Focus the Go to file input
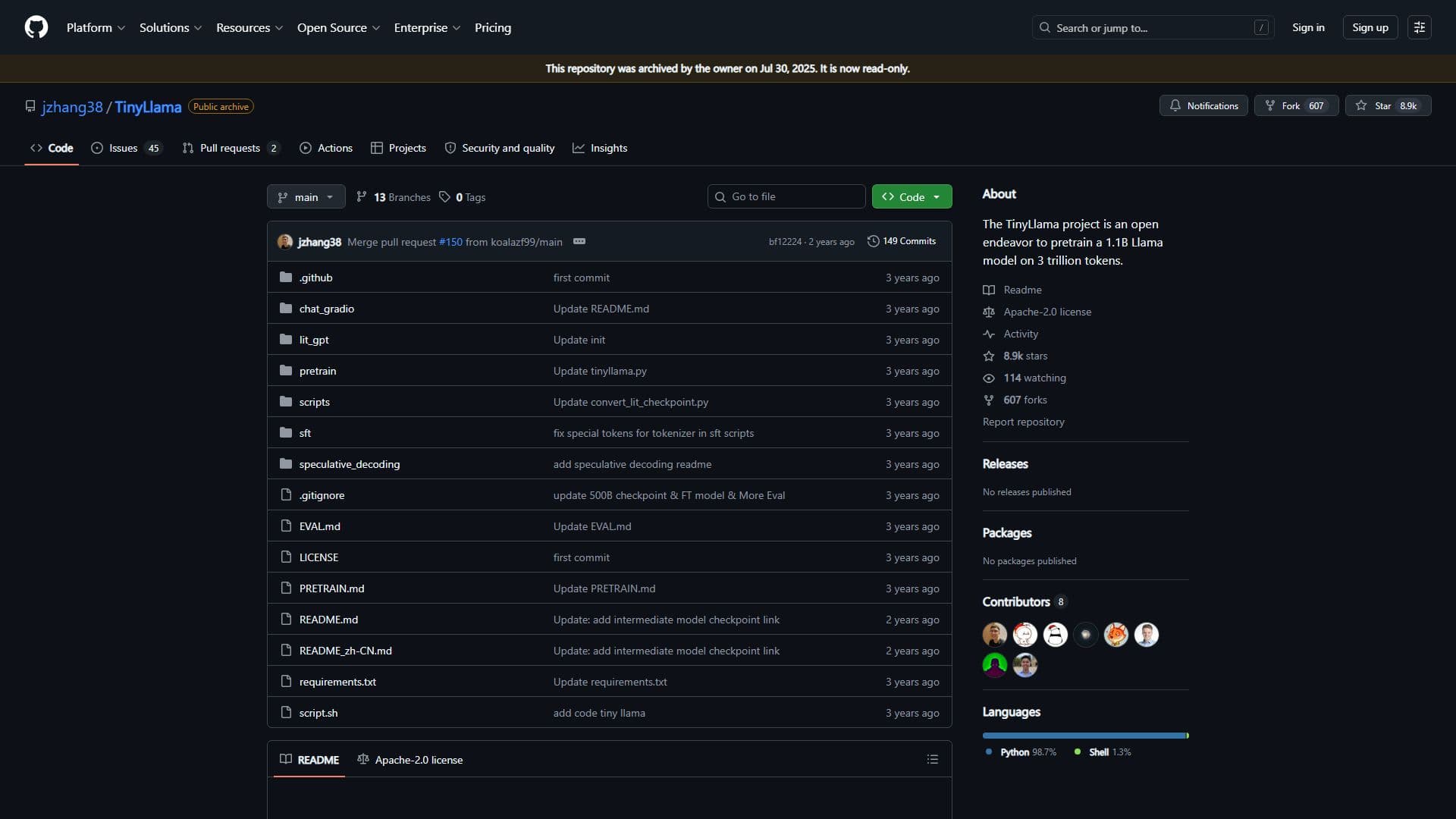Screen dimensions: 1456x819 click(786, 196)
